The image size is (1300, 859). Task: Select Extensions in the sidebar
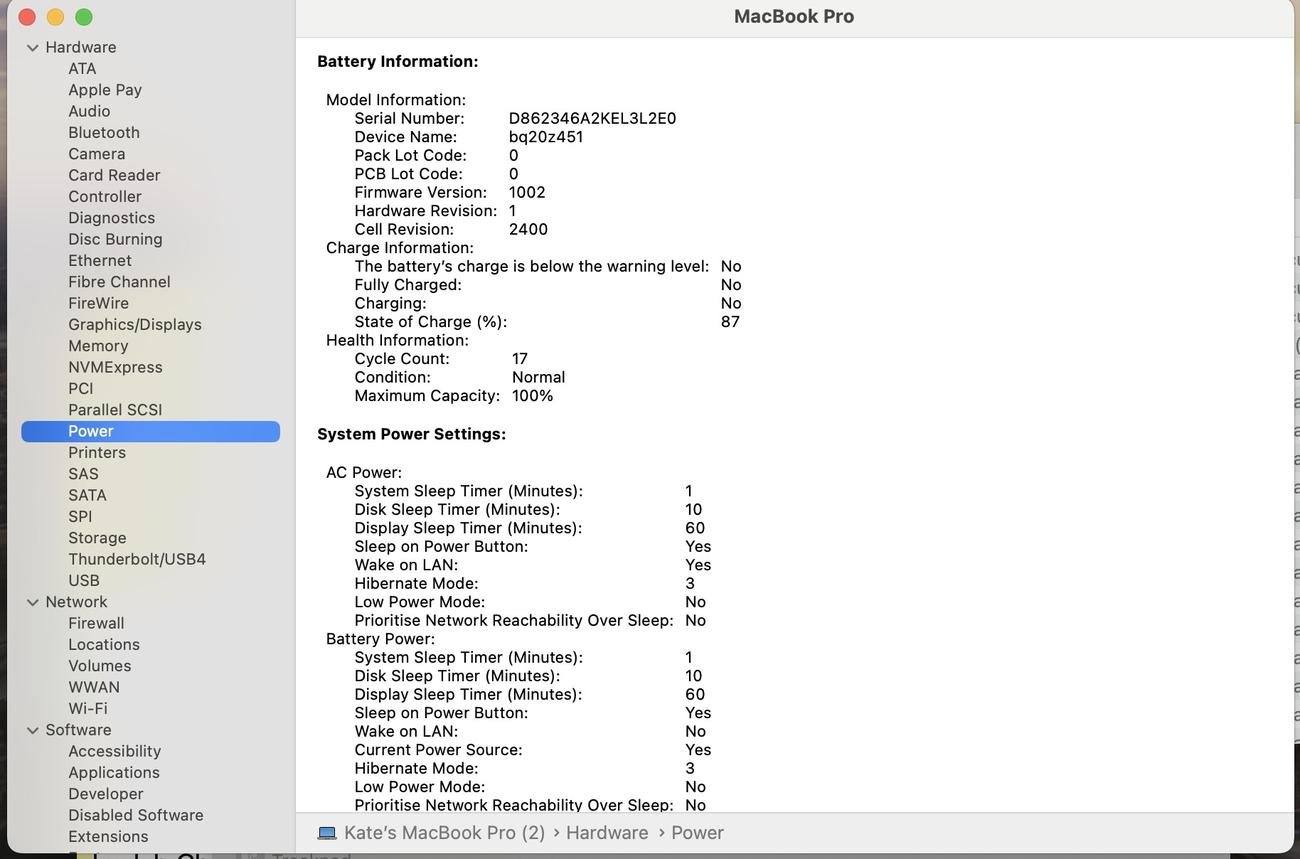pos(108,837)
